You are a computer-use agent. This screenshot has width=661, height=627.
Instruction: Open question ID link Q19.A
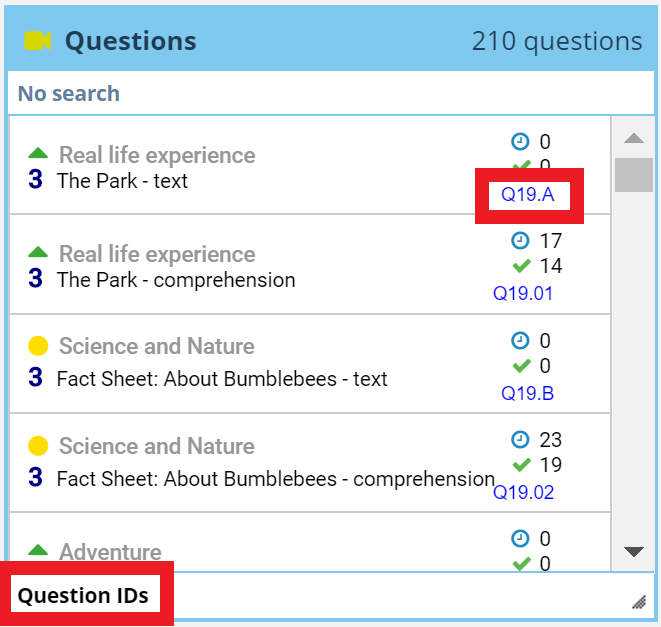point(528,194)
